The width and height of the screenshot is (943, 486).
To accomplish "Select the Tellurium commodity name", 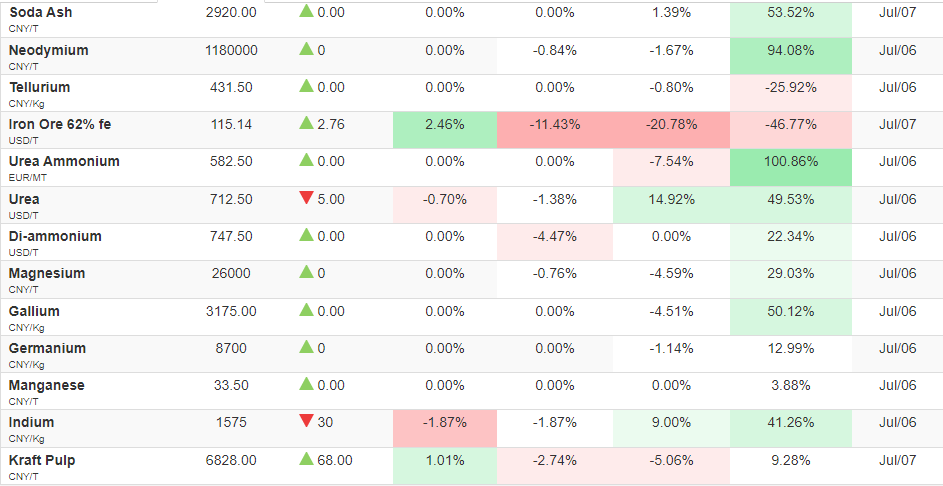I will point(39,87).
